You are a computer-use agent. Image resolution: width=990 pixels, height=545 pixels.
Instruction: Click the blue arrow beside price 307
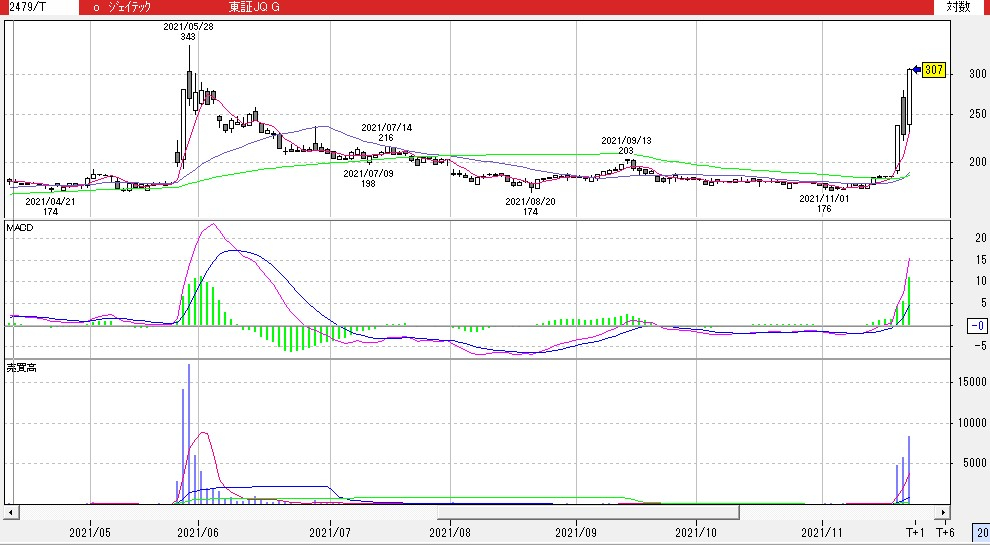tap(915, 70)
